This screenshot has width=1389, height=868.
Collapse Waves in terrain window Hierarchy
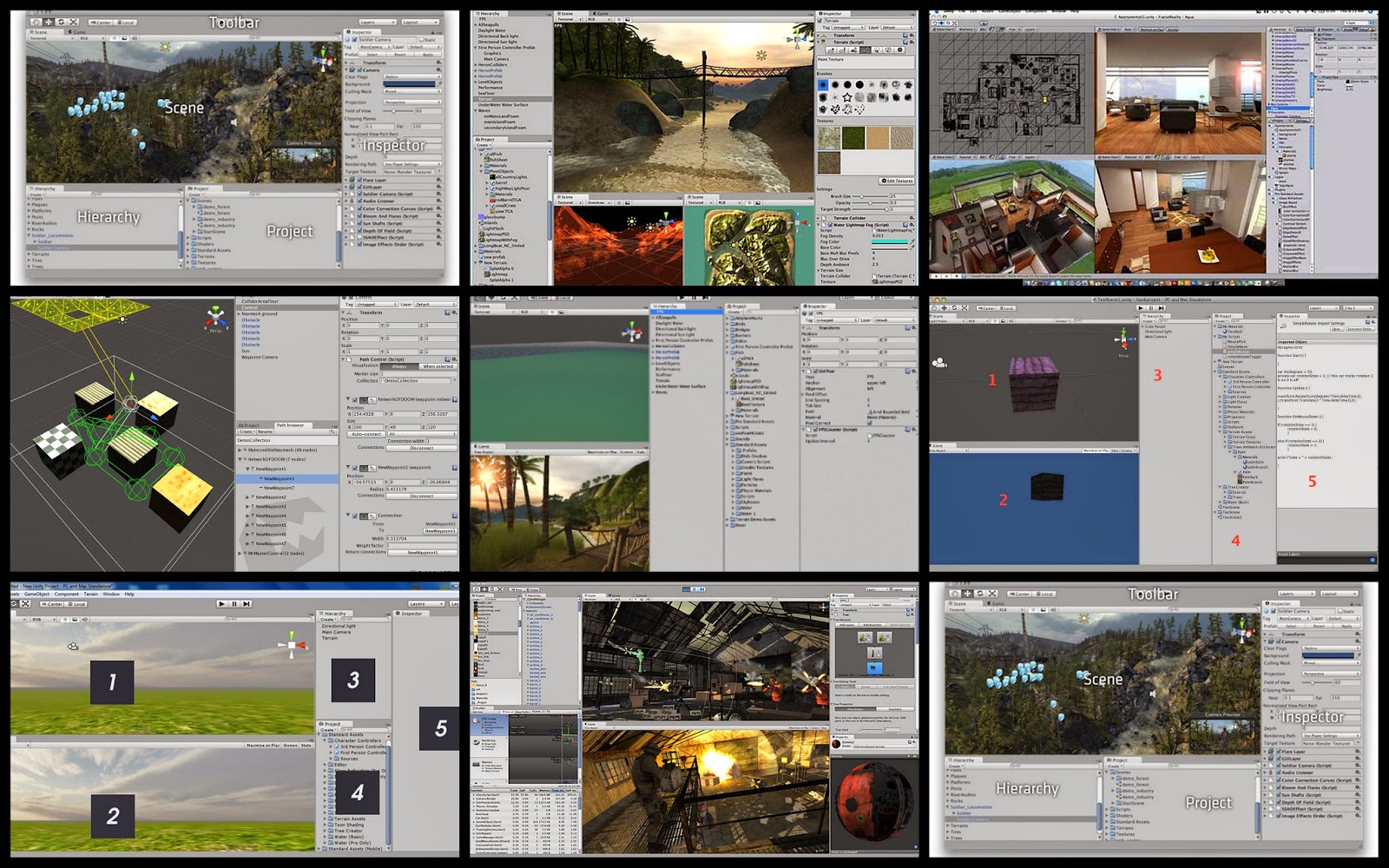point(475,110)
